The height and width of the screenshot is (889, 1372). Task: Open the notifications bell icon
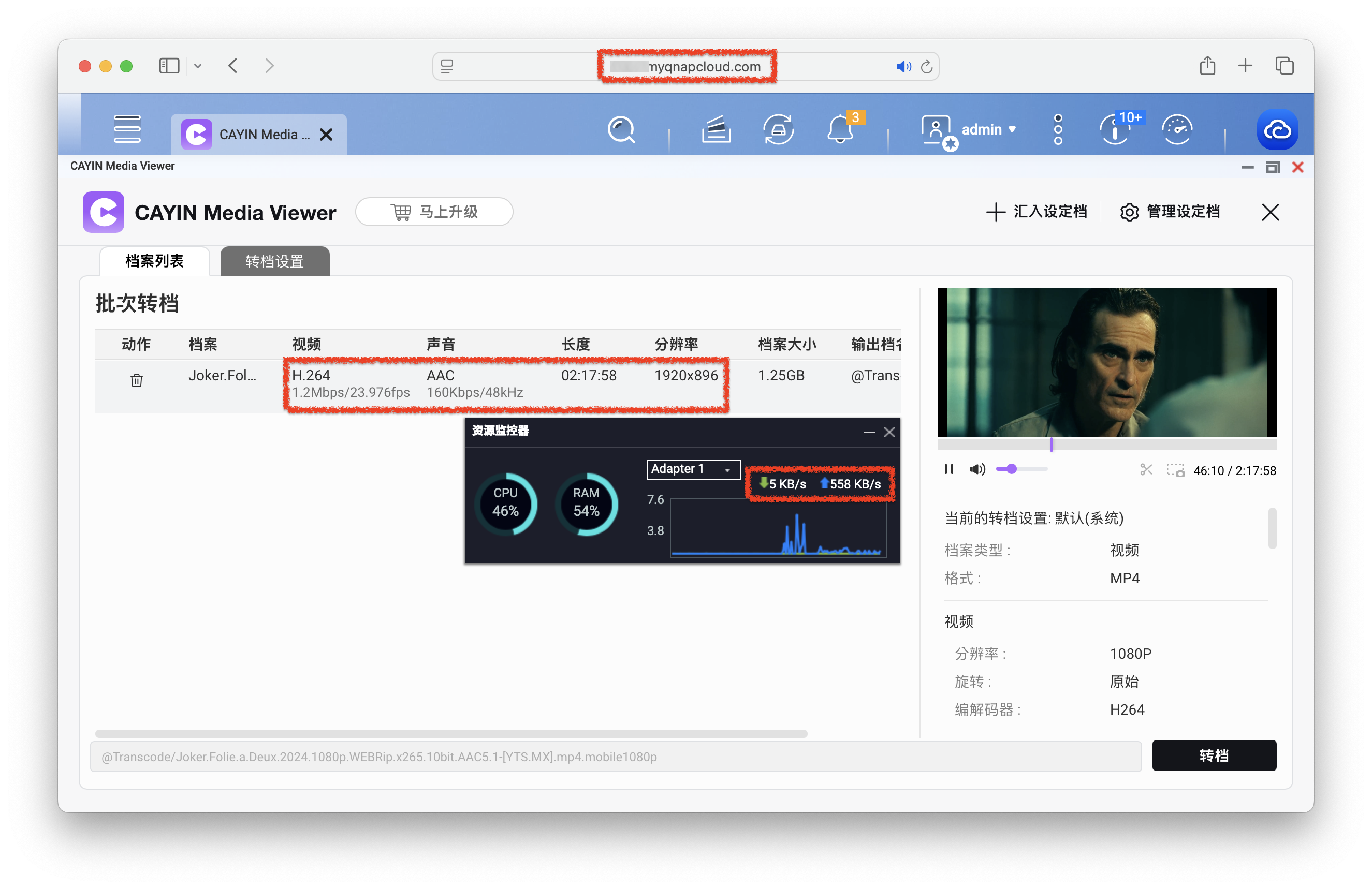click(839, 130)
